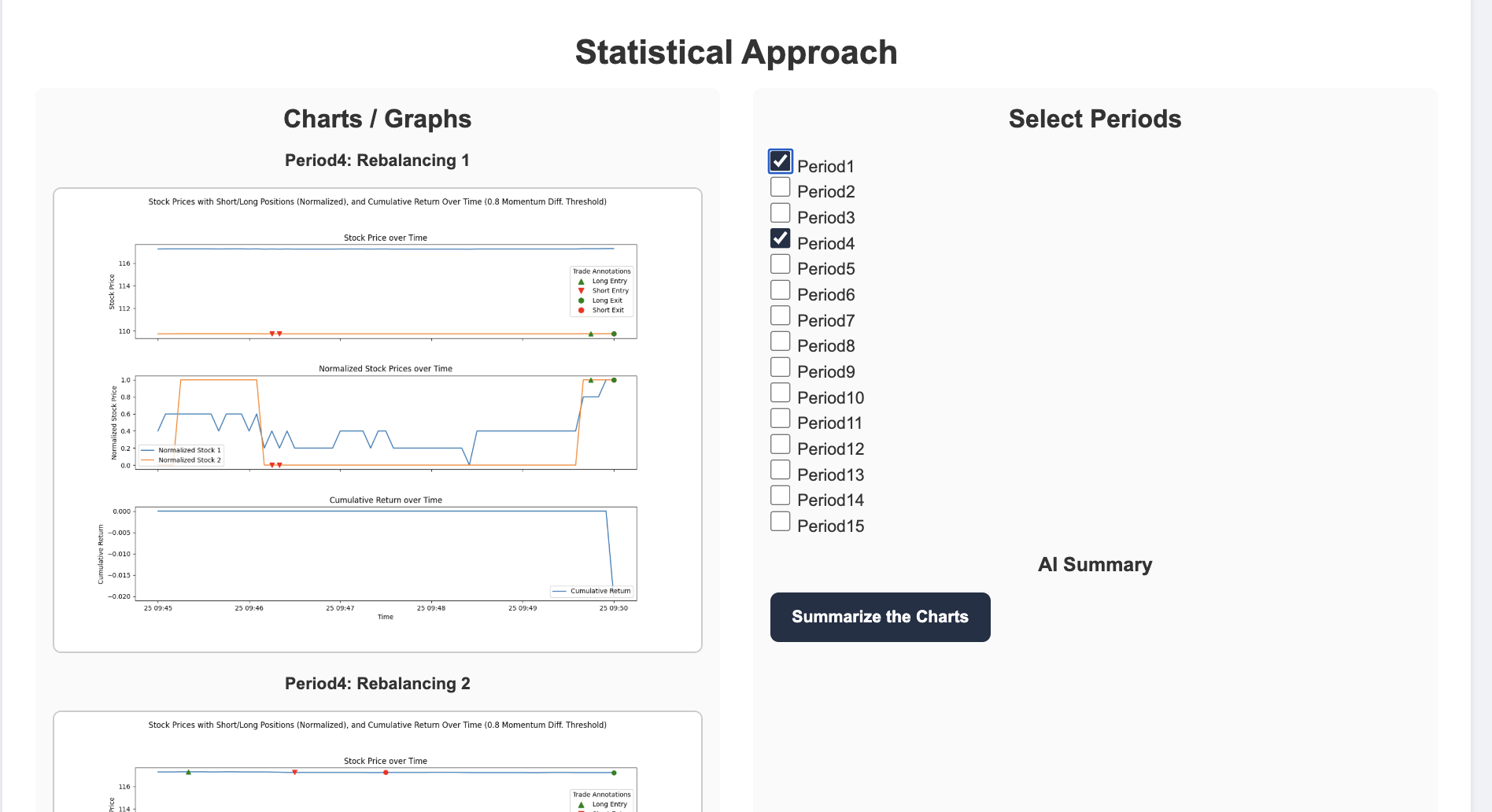The image size is (1492, 812).
Task: Select the Period15 checkbox
Action: click(780, 521)
